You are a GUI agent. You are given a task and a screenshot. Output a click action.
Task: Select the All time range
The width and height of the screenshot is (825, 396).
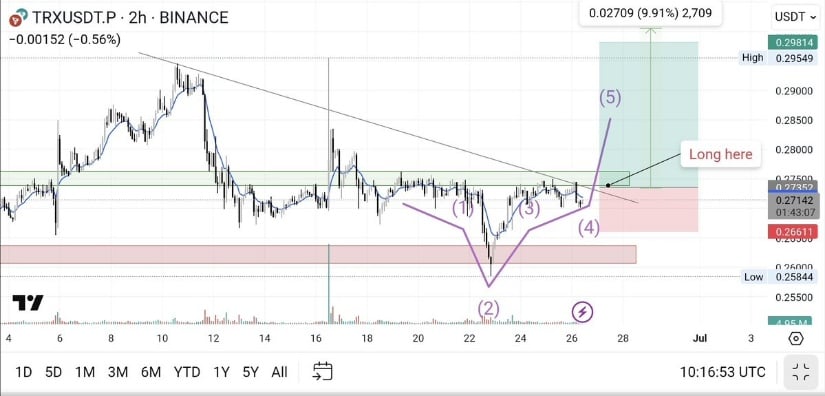click(x=279, y=372)
